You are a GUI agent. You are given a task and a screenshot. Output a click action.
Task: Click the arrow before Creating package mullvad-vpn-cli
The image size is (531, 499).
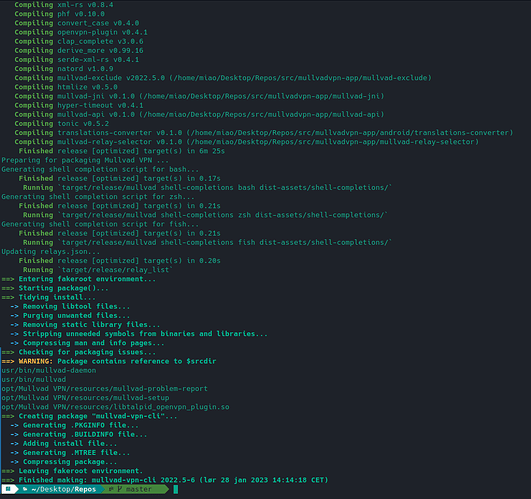point(8,416)
